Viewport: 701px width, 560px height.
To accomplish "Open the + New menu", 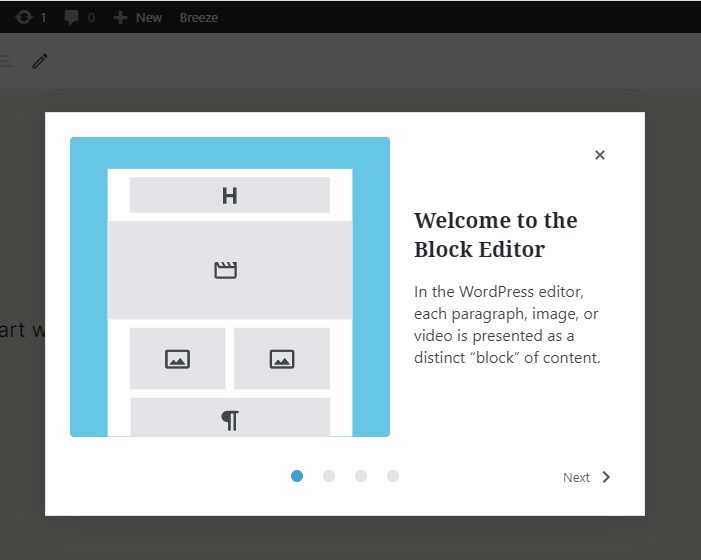I will coord(138,17).
